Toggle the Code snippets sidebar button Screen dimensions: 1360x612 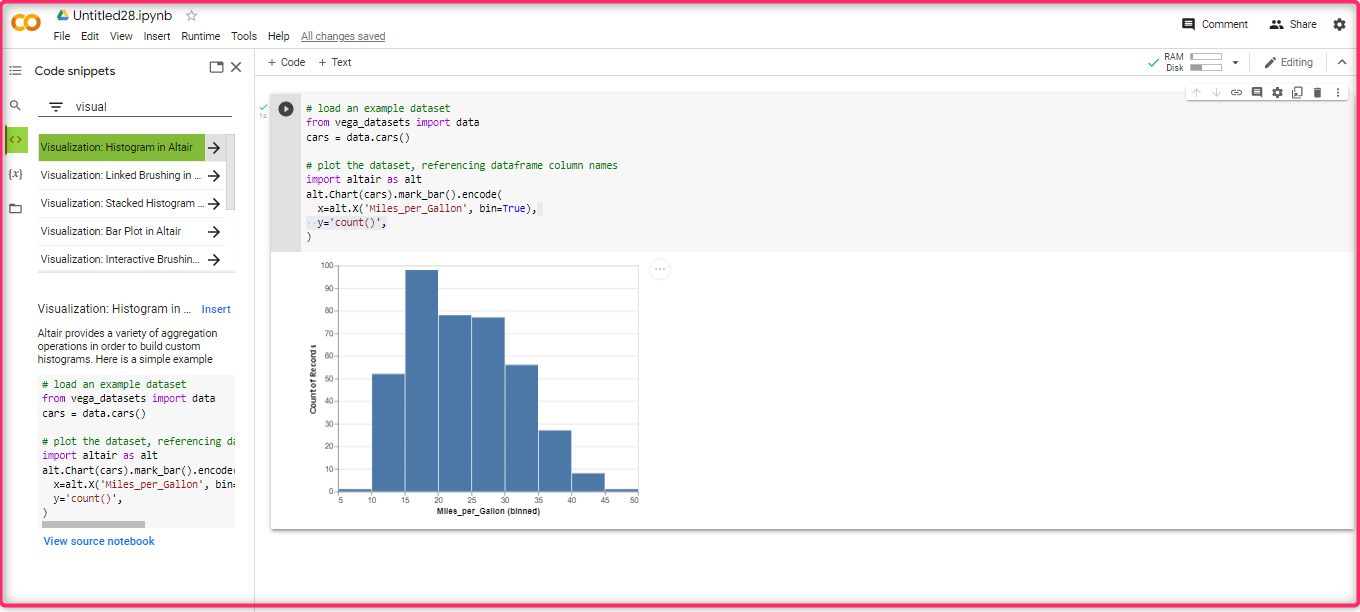point(16,139)
